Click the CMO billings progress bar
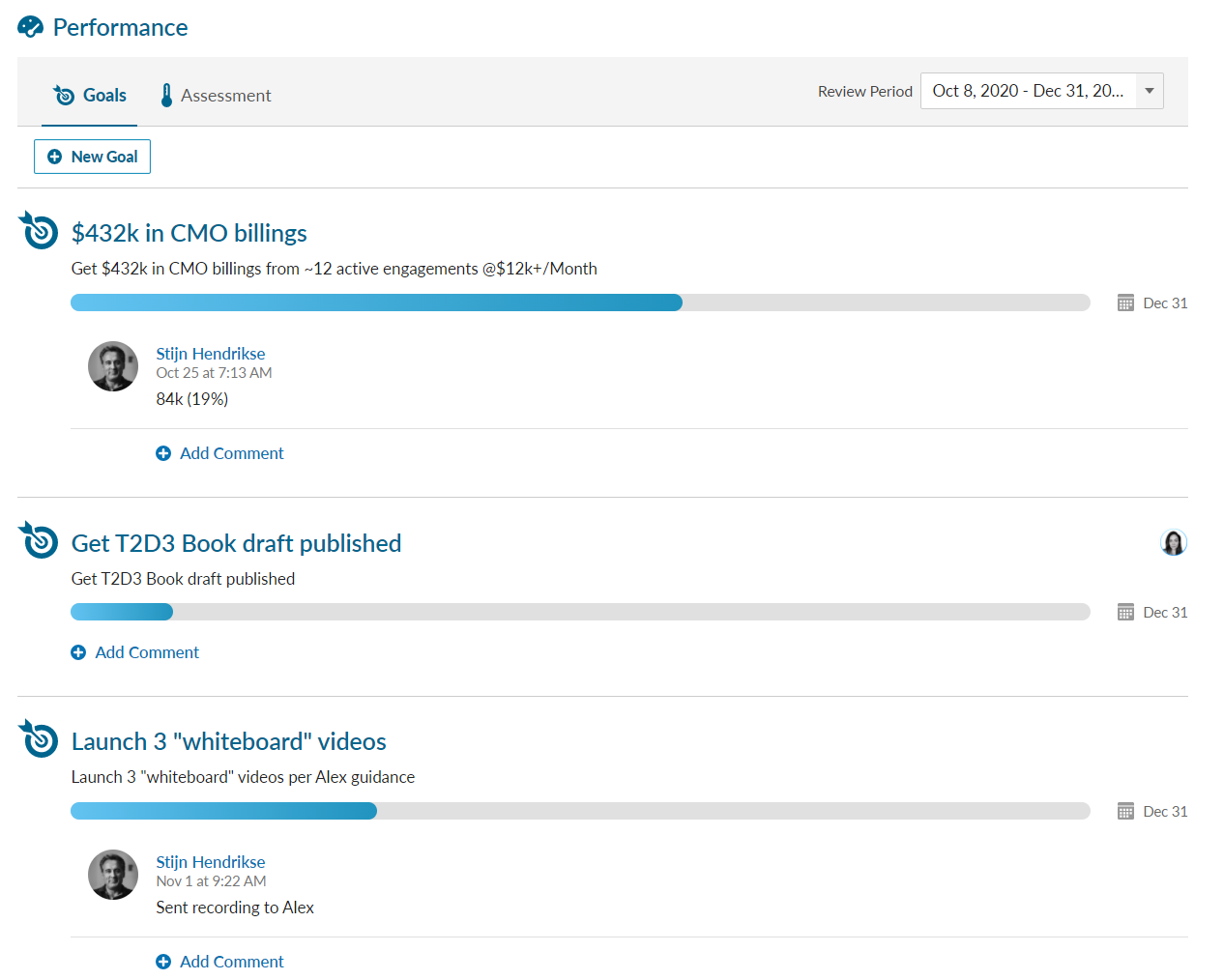Screen dimensions: 1224x980 [x=580, y=303]
